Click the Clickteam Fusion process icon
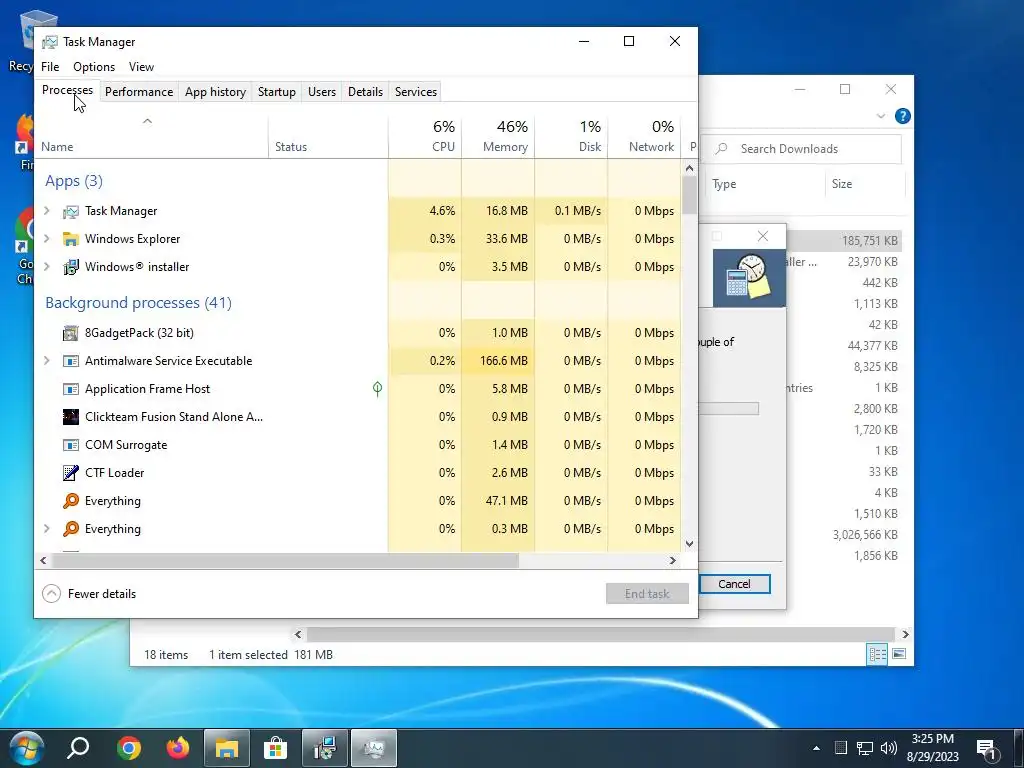Image resolution: width=1024 pixels, height=768 pixels. 71,417
